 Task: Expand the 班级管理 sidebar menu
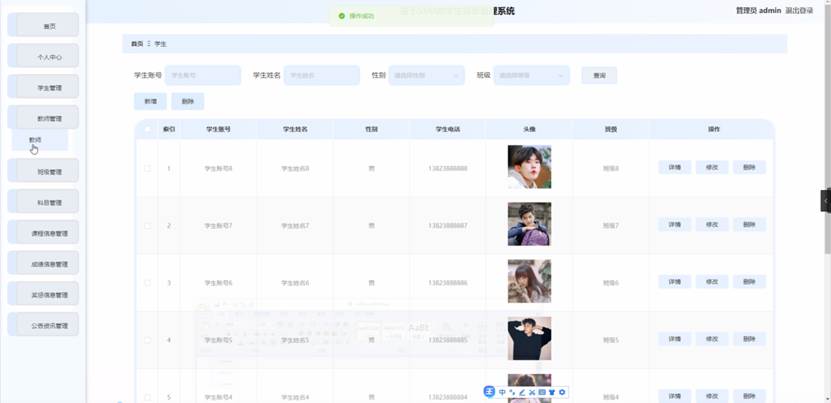[43, 171]
